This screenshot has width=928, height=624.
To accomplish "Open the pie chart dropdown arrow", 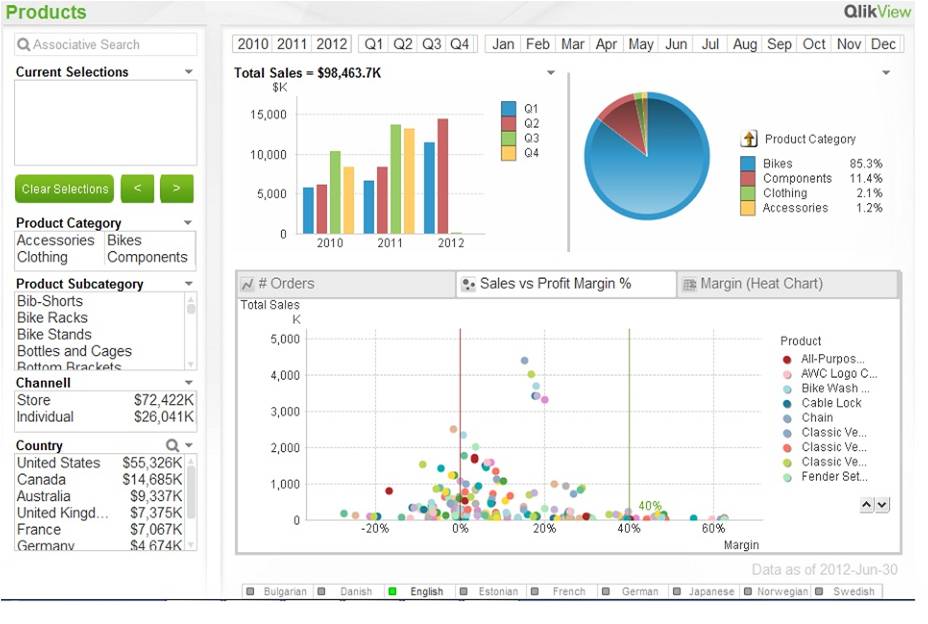I will click(x=886, y=73).
